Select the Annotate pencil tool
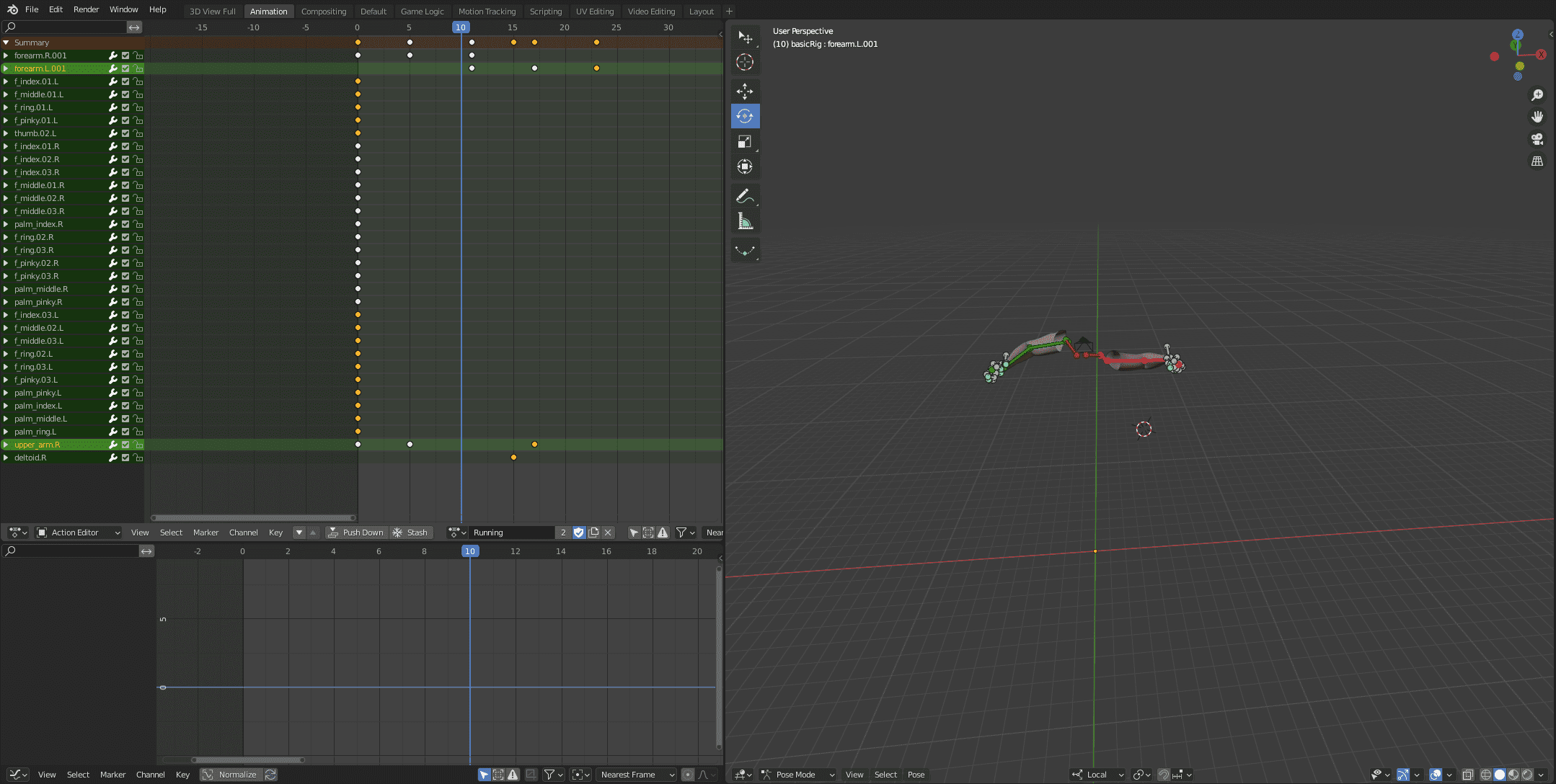This screenshot has width=1556, height=784. (745, 196)
